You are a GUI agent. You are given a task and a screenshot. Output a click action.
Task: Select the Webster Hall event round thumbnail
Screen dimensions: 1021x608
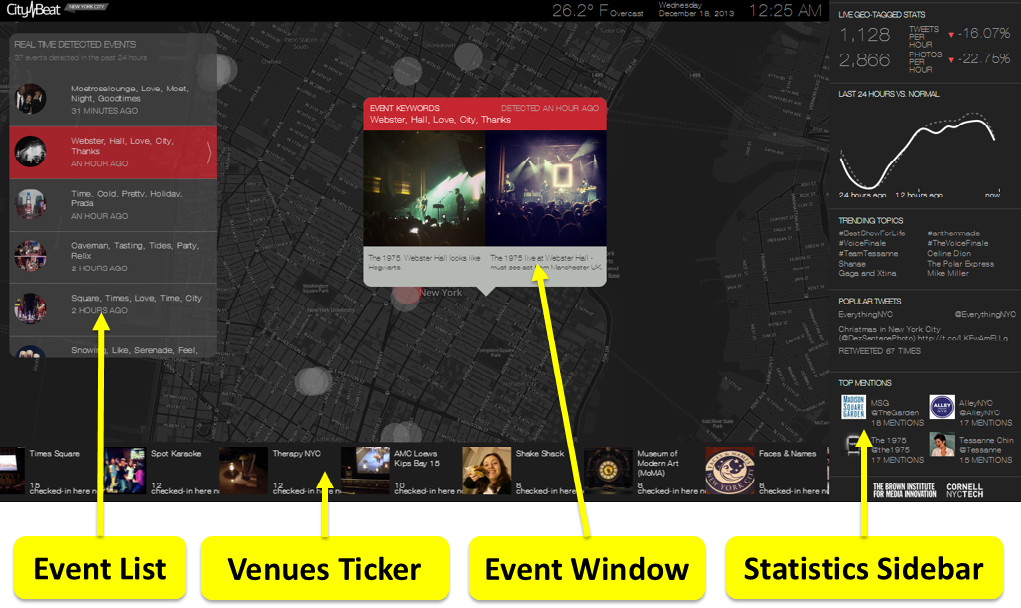pos(30,151)
